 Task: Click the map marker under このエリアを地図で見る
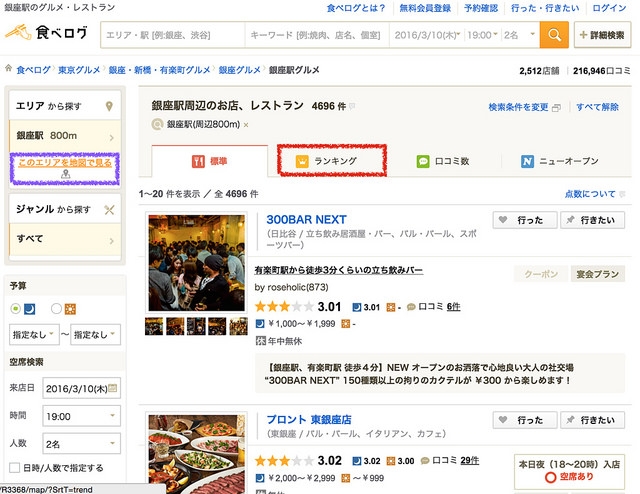point(65,174)
